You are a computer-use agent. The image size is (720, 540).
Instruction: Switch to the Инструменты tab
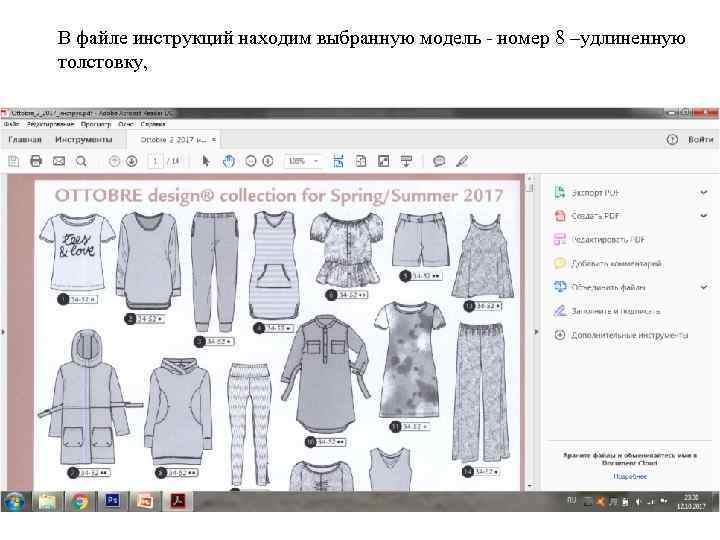[x=84, y=139]
